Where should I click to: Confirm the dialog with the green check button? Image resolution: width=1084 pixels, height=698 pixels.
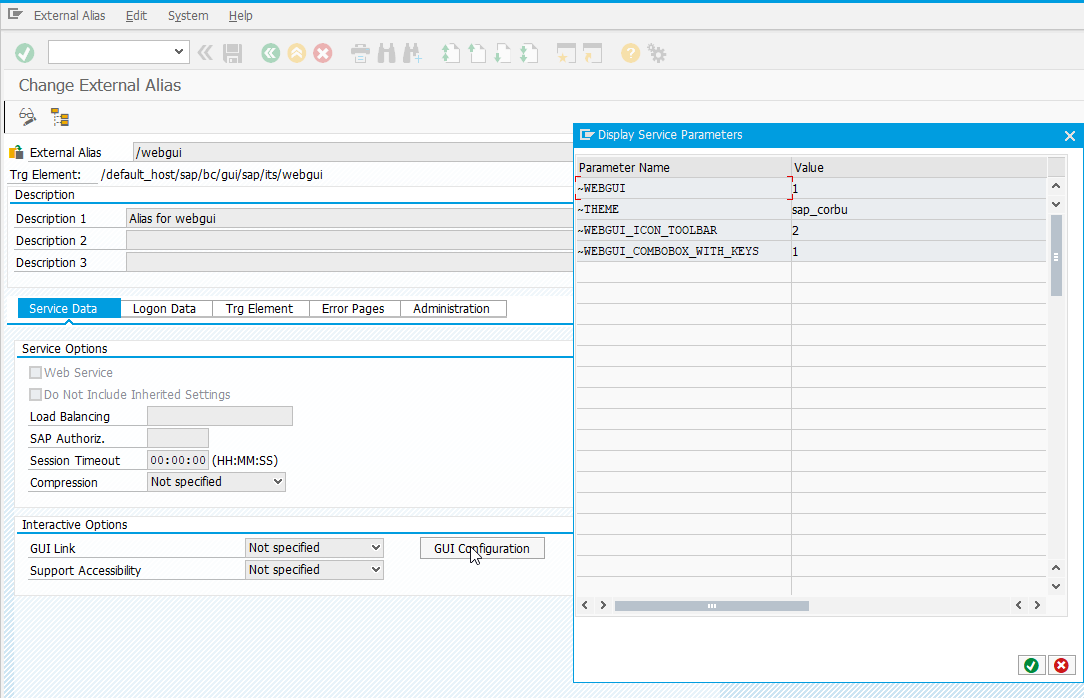click(1031, 664)
